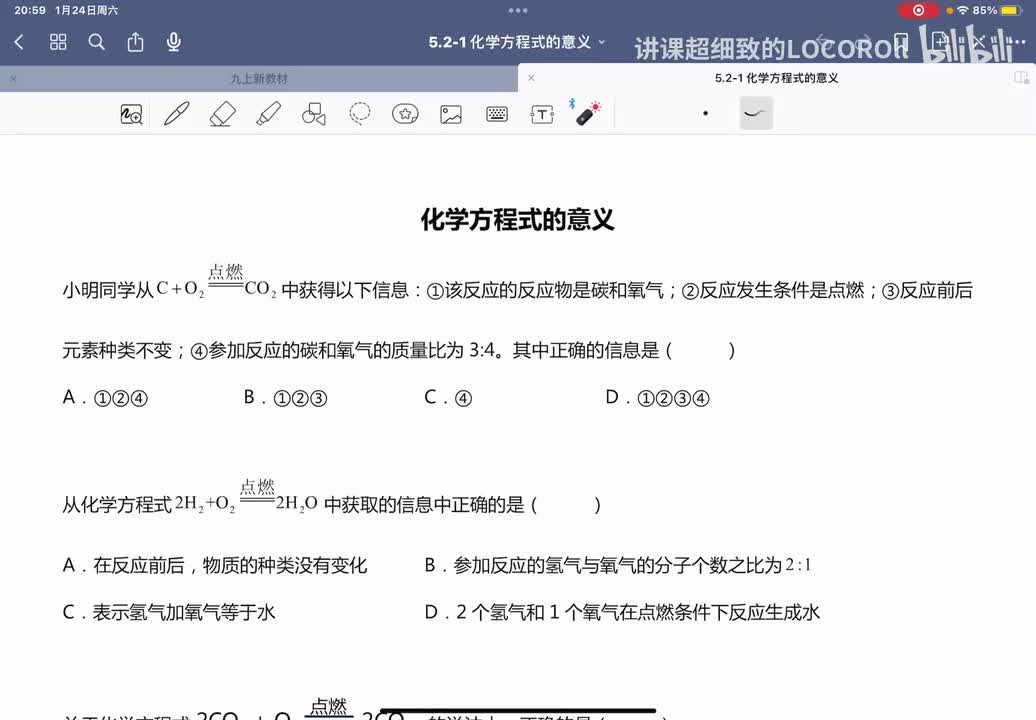Screen dimensions: 1036x720
Task: Select the Text box tool
Action: (x=542, y=114)
